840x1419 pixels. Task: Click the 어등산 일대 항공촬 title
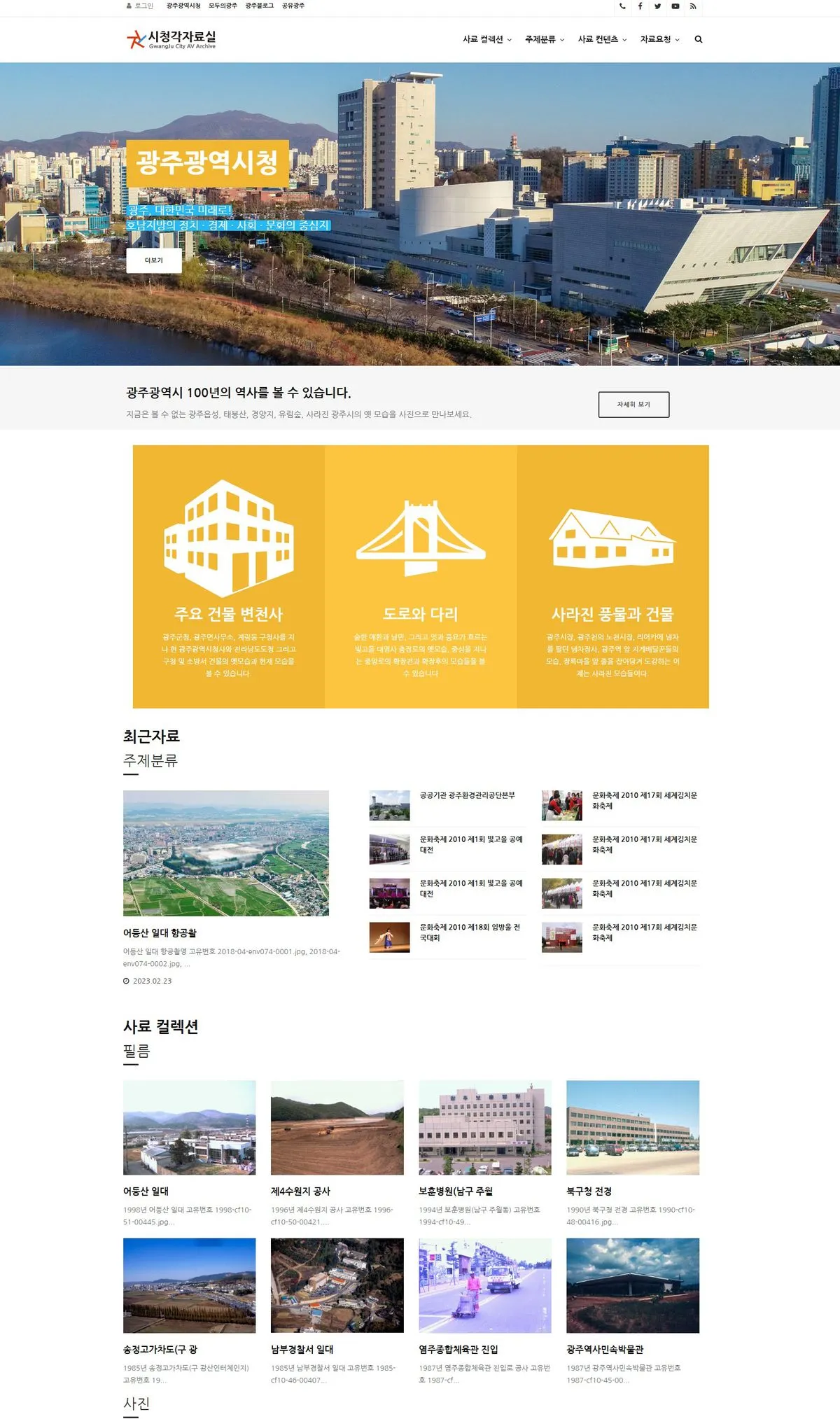[160, 933]
